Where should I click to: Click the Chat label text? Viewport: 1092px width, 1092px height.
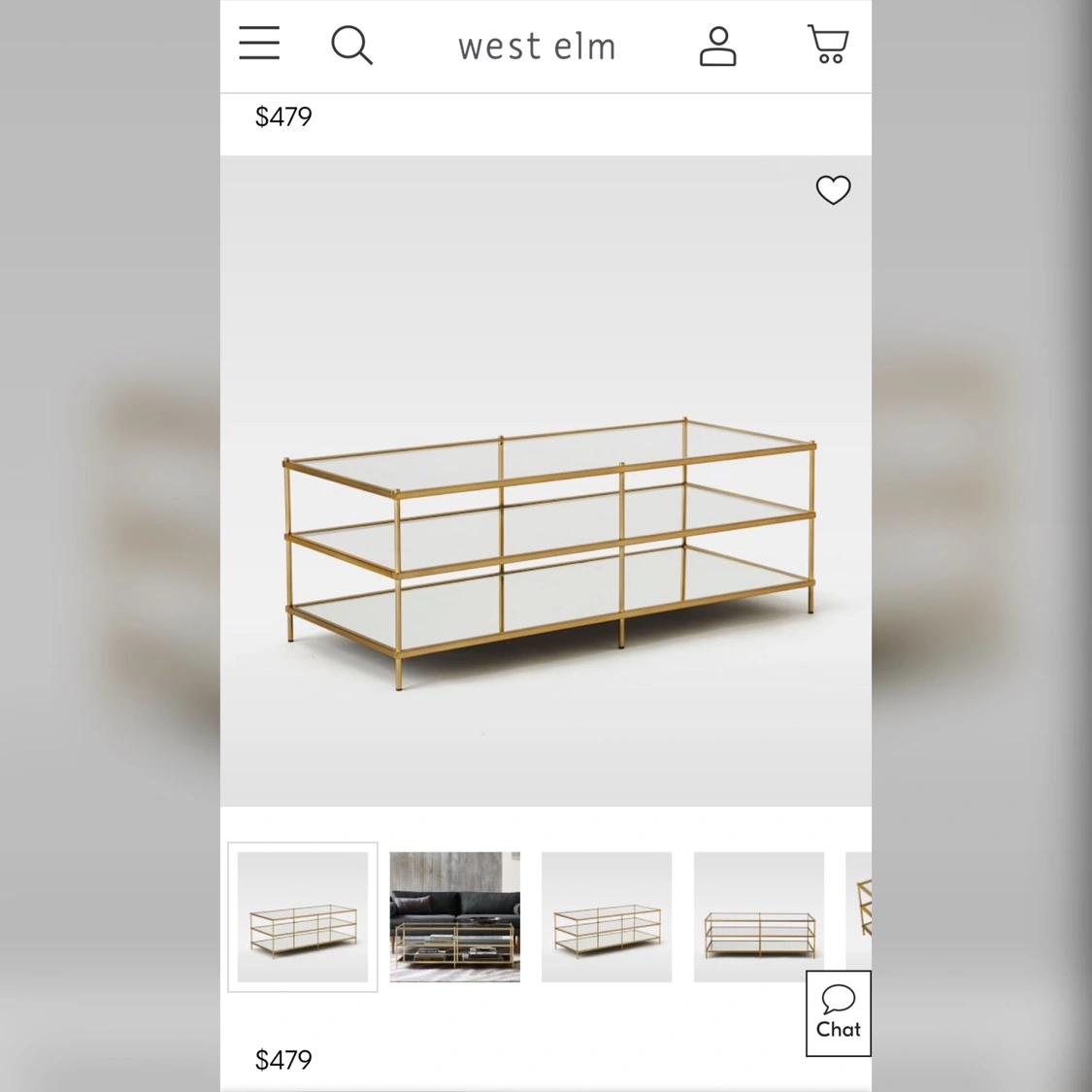pos(839,1029)
